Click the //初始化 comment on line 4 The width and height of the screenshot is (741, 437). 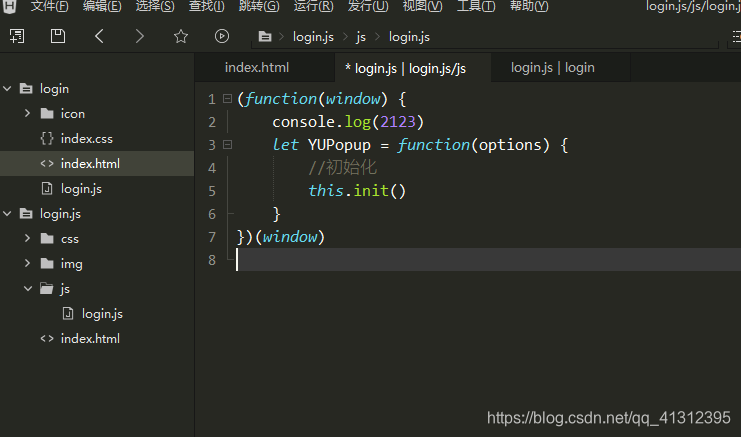343,167
